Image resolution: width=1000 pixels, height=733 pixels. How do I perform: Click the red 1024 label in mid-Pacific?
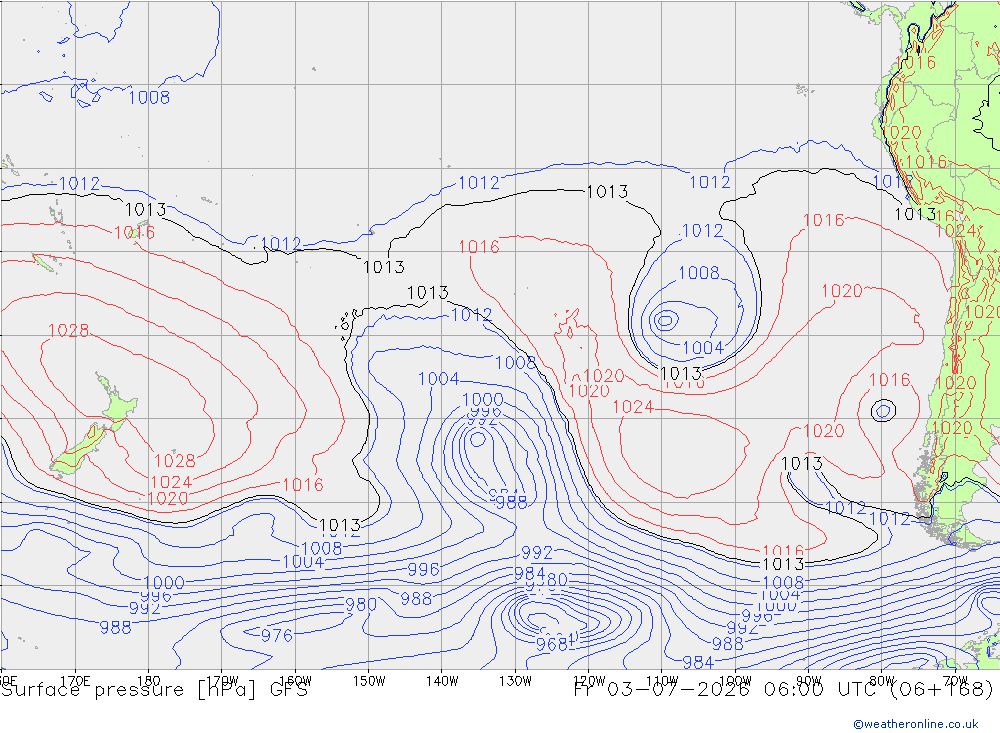pyautogui.click(x=633, y=407)
